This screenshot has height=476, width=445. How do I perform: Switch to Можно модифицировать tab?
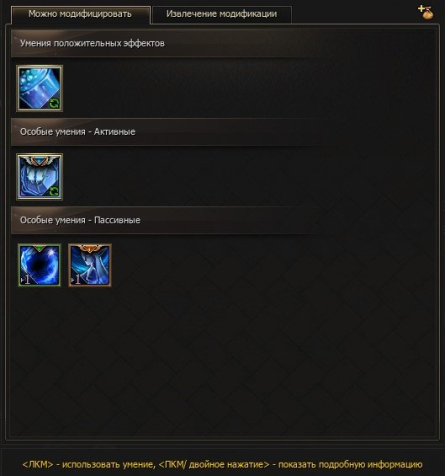click(80, 15)
